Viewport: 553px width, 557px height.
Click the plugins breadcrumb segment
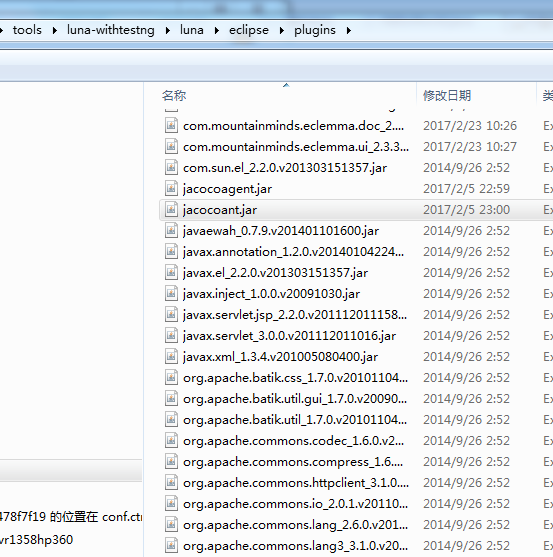(x=315, y=30)
